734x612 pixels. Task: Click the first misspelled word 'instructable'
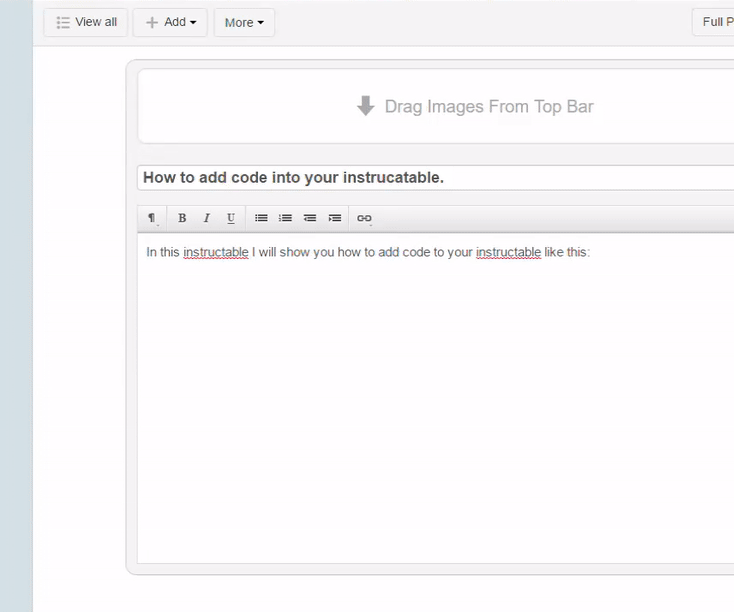coord(216,252)
